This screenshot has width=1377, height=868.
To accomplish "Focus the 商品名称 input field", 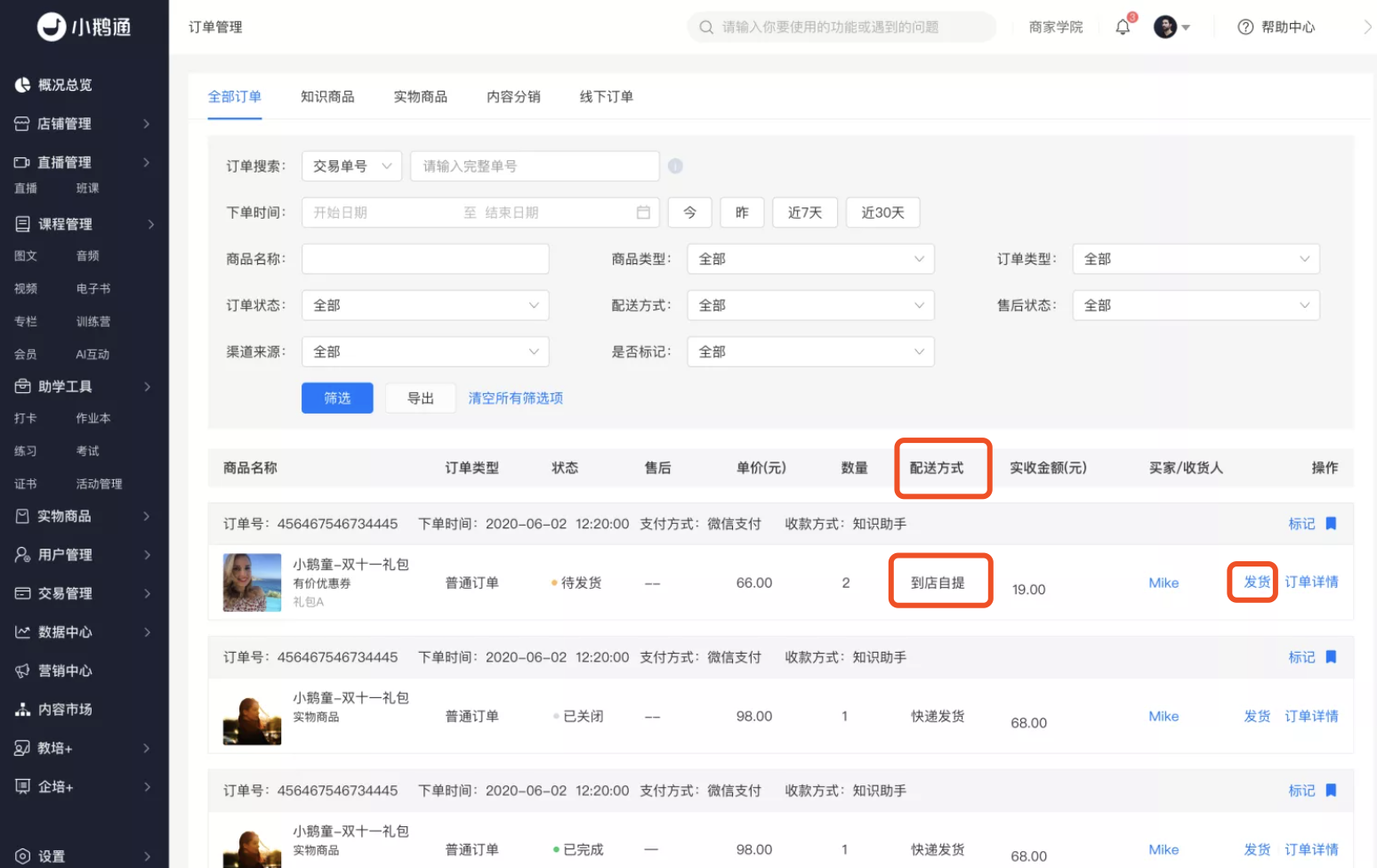I will 425,259.
